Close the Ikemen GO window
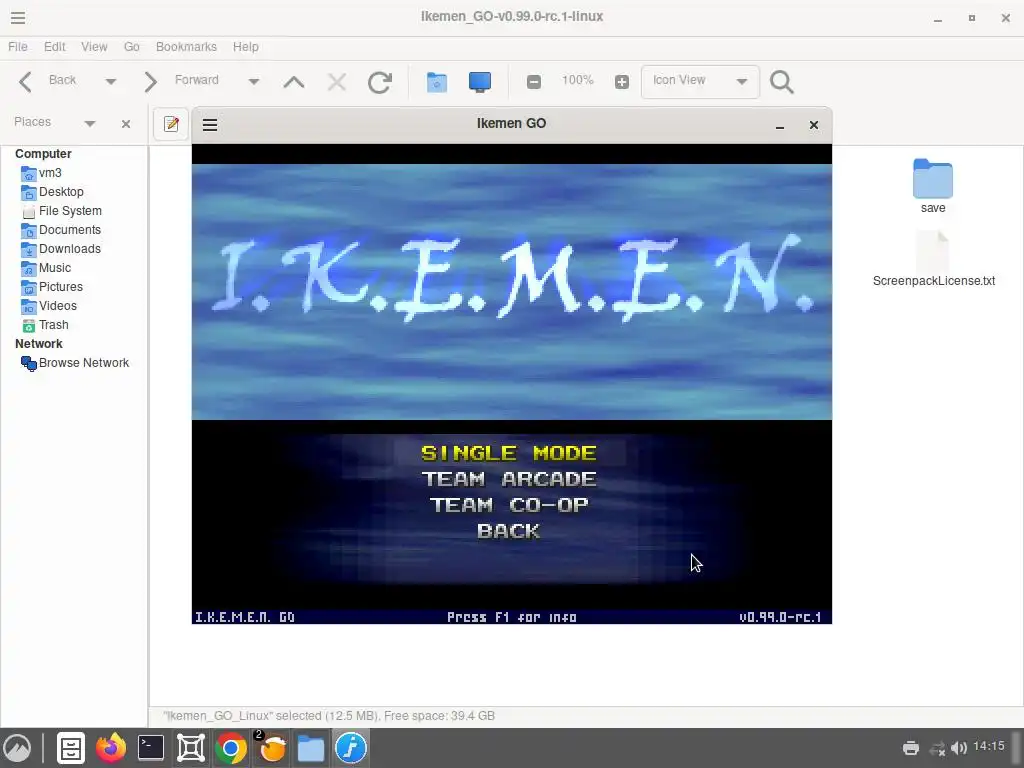1024x768 pixels. 814,125
